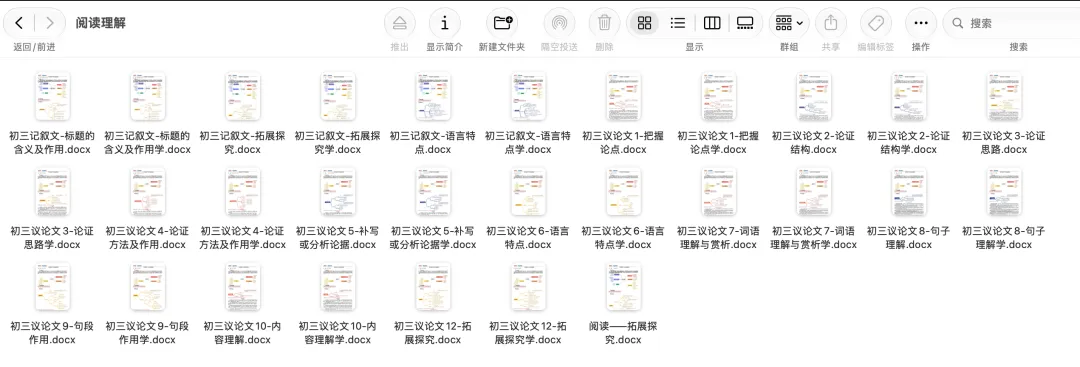Click the eject (推出) icon

pos(399,23)
